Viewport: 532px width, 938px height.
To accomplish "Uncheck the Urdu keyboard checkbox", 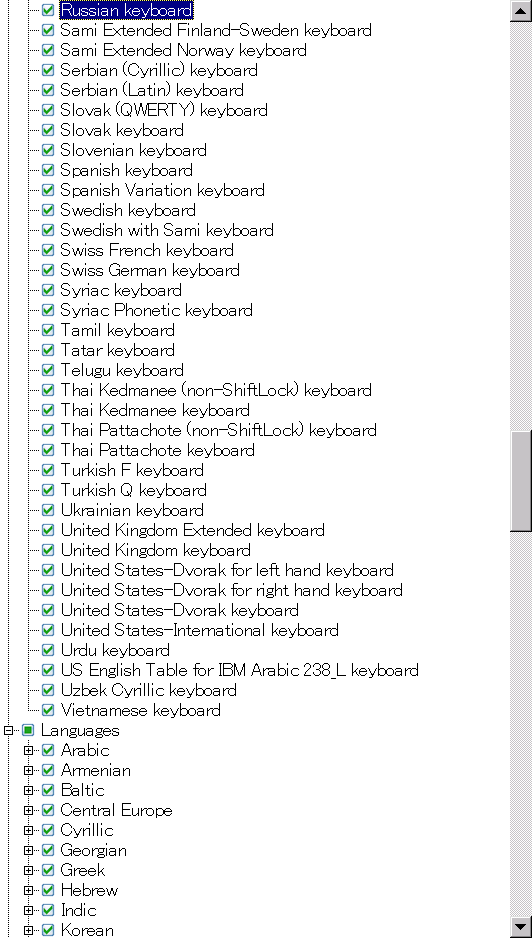I will pyautogui.click(x=48, y=650).
